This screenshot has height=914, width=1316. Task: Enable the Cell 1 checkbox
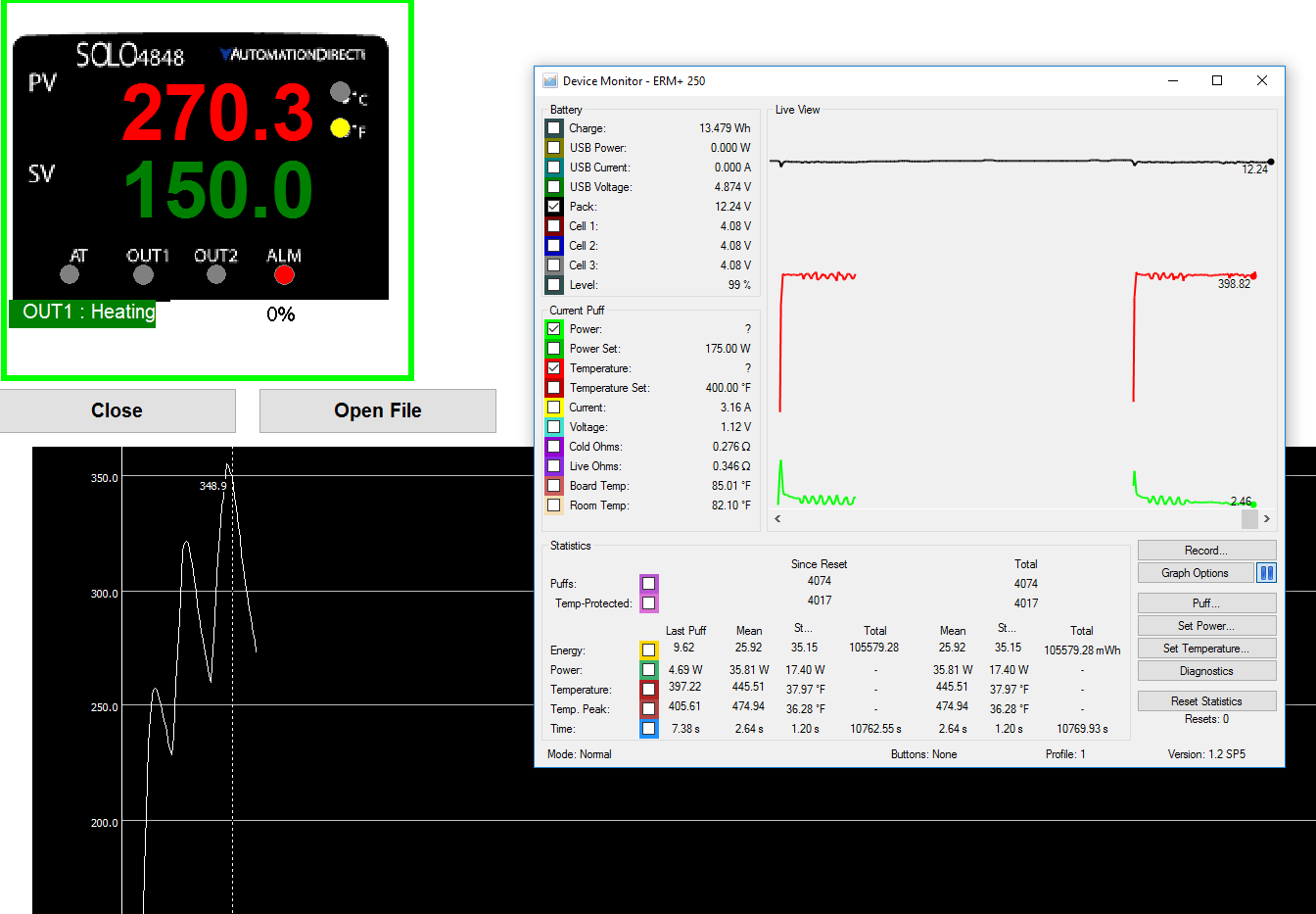554,226
